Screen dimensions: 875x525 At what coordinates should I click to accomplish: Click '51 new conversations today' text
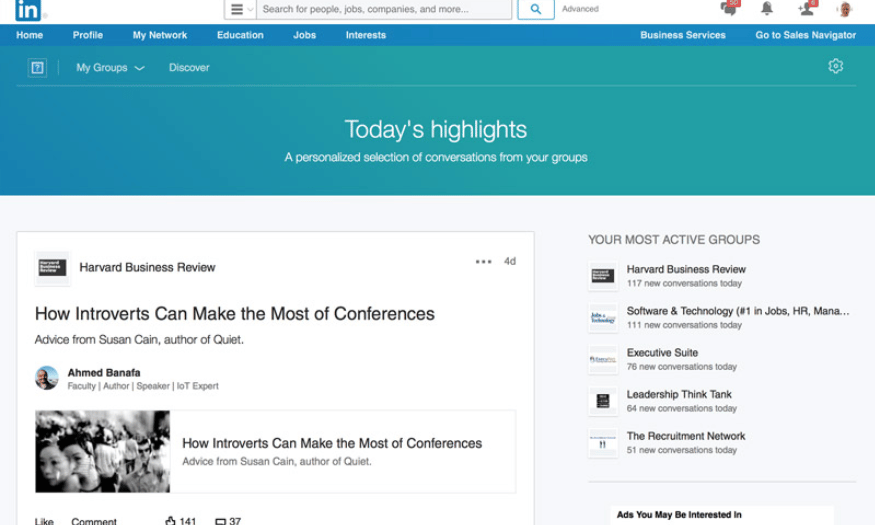[x=681, y=450]
